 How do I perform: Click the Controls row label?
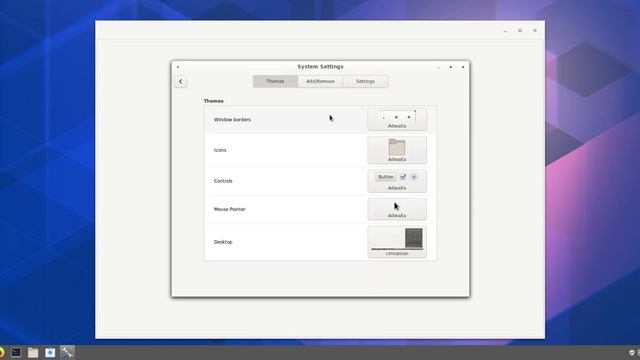pos(223,181)
